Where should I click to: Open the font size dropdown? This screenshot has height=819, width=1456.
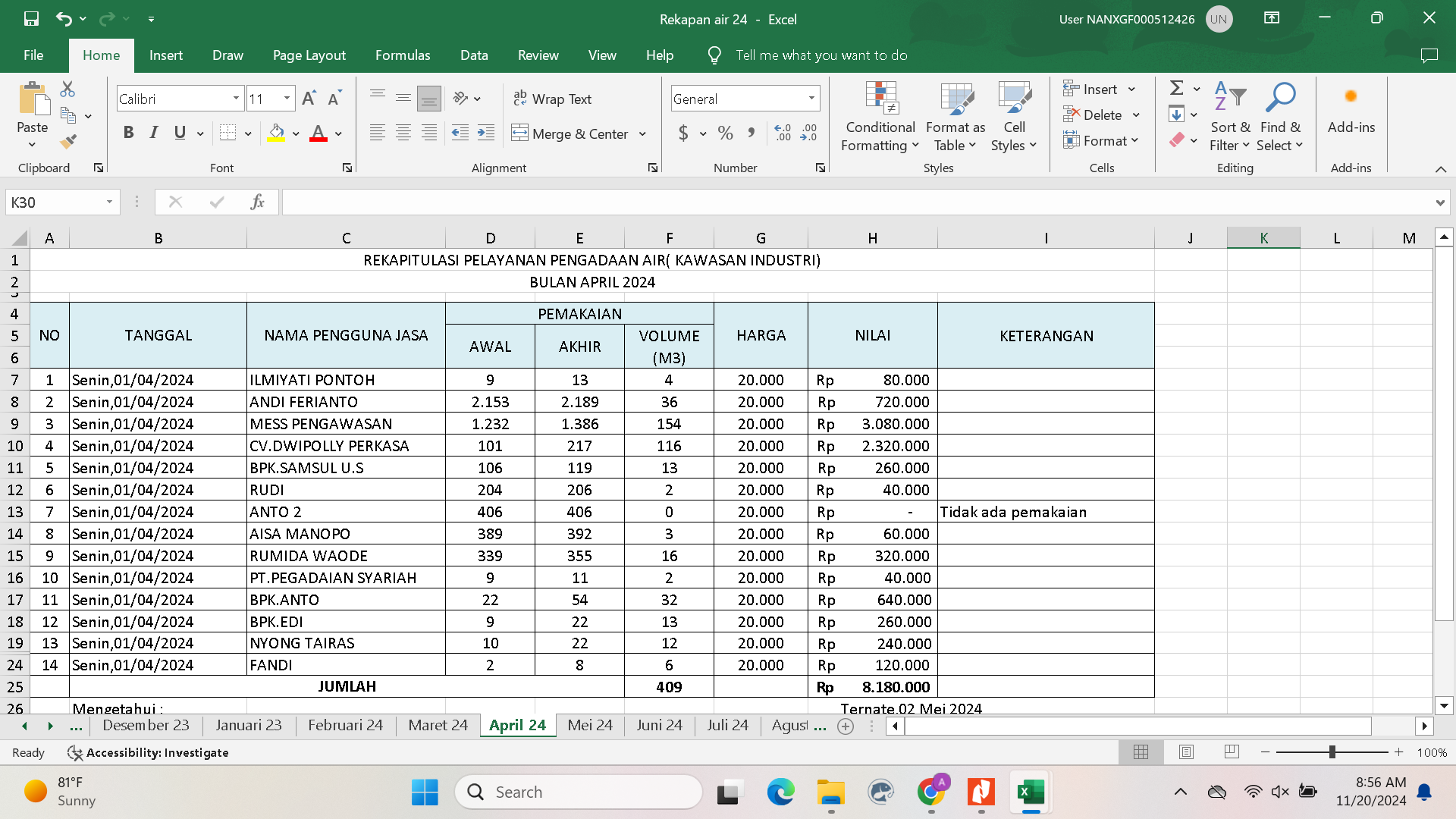(x=287, y=99)
